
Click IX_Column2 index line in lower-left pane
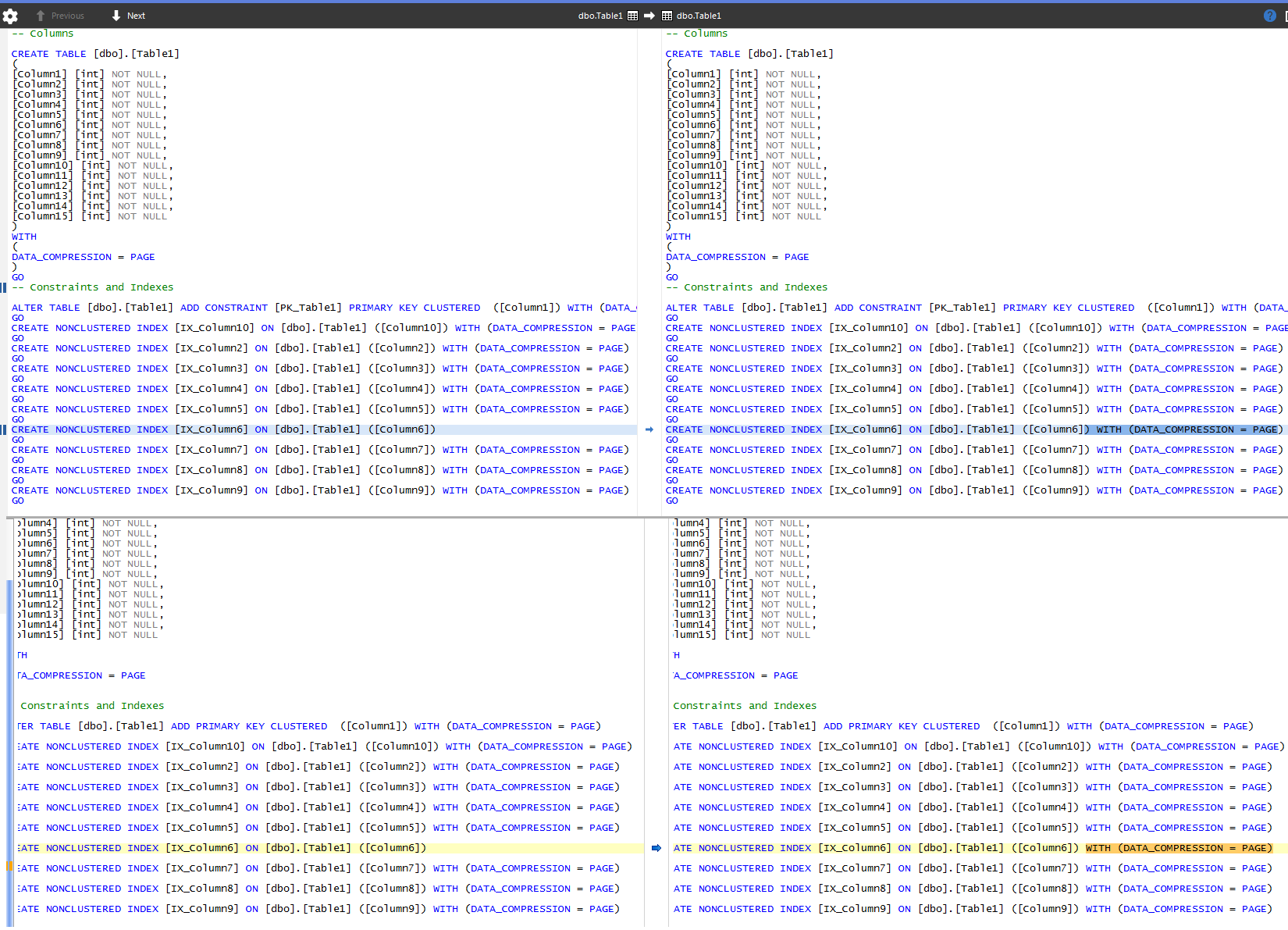[318, 767]
